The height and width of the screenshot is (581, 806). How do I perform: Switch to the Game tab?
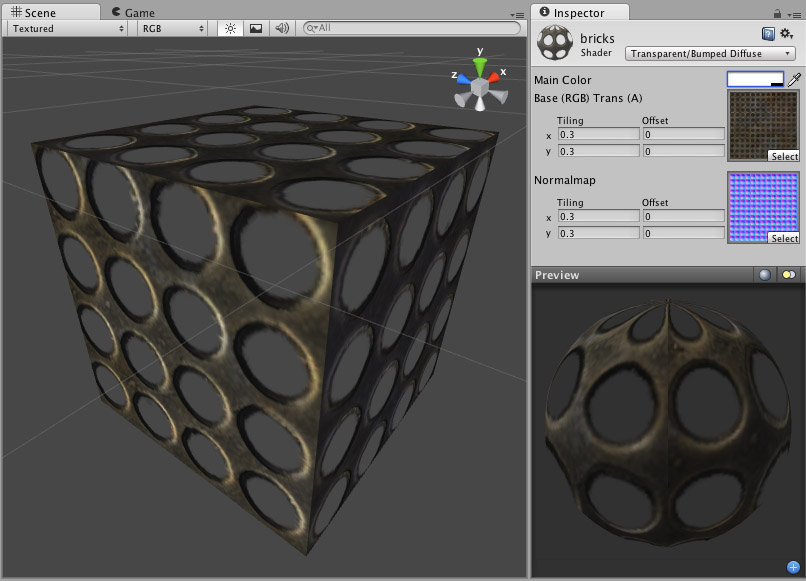point(133,12)
